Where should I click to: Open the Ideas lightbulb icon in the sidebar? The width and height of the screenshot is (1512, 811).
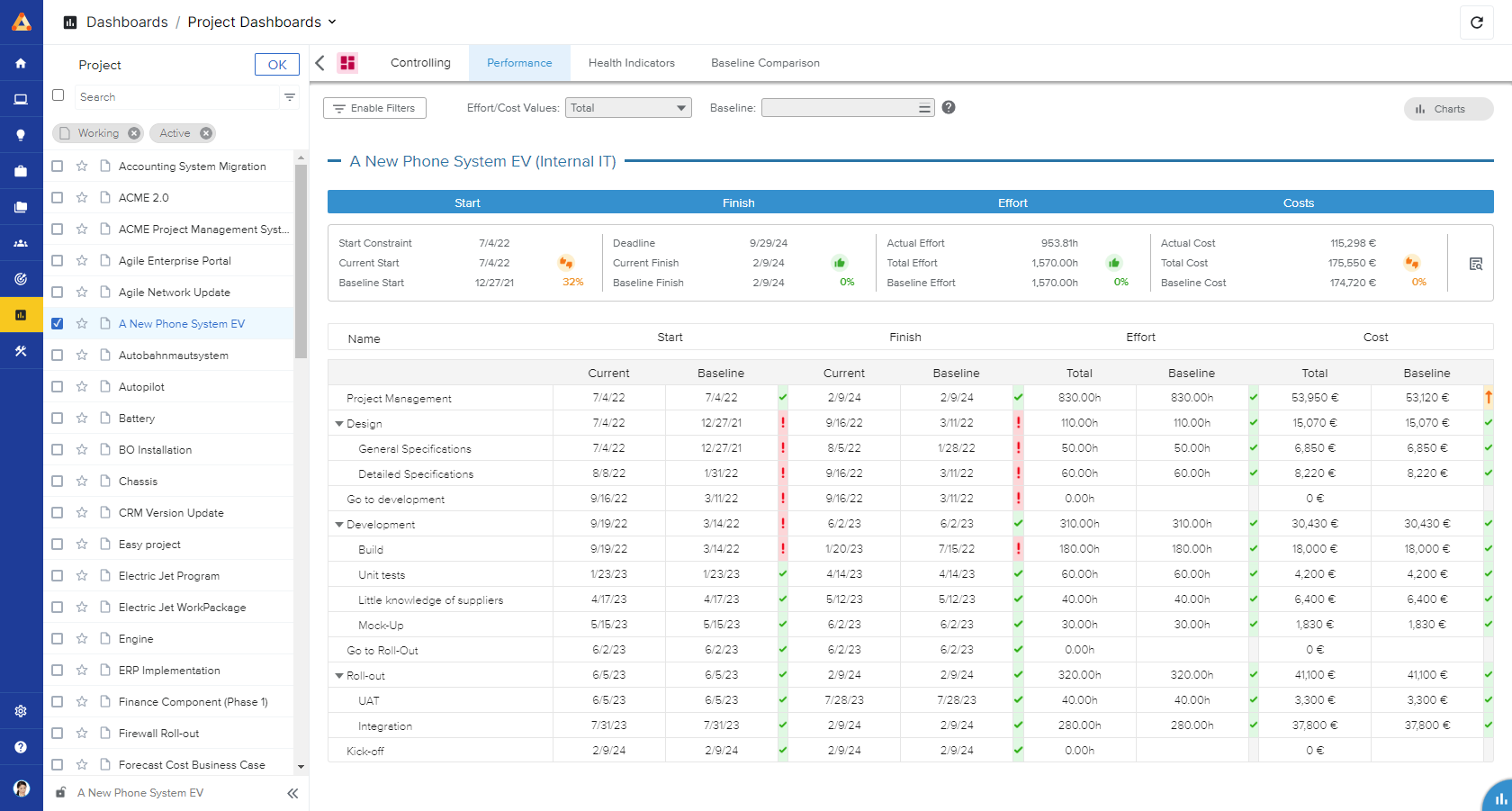(x=22, y=134)
